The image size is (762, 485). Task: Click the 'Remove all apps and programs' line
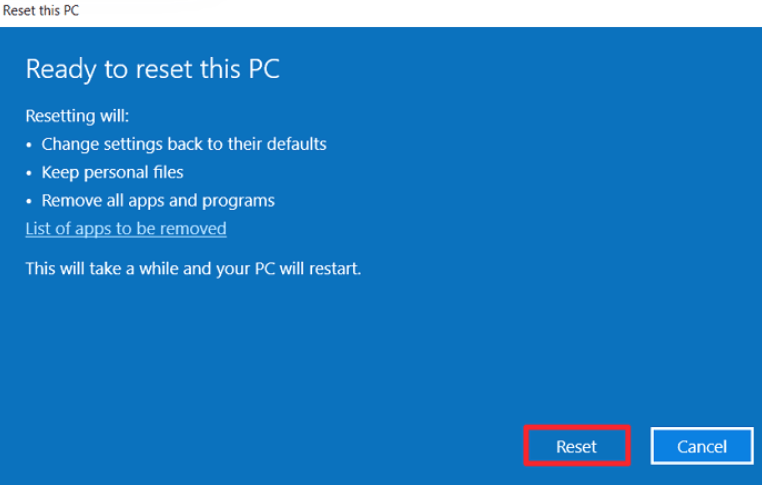[x=158, y=201]
